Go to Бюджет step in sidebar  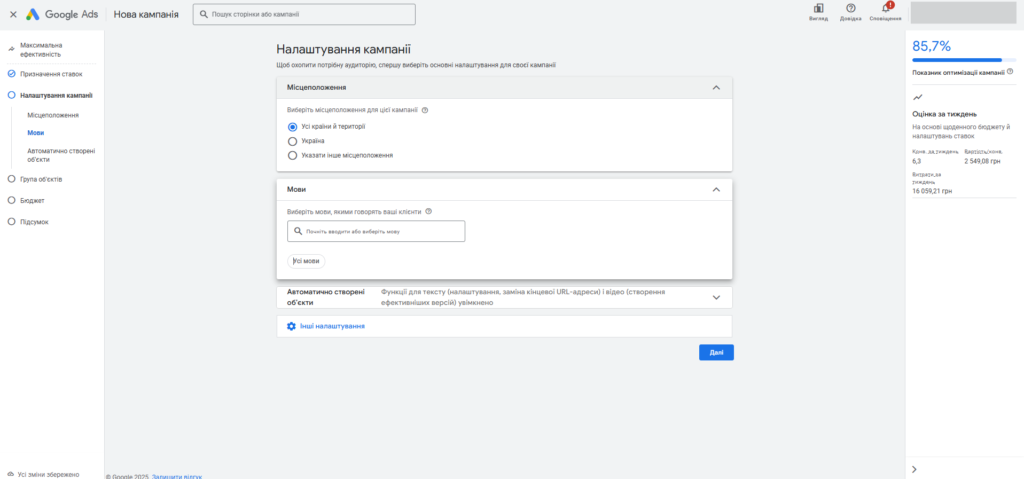pos(32,200)
